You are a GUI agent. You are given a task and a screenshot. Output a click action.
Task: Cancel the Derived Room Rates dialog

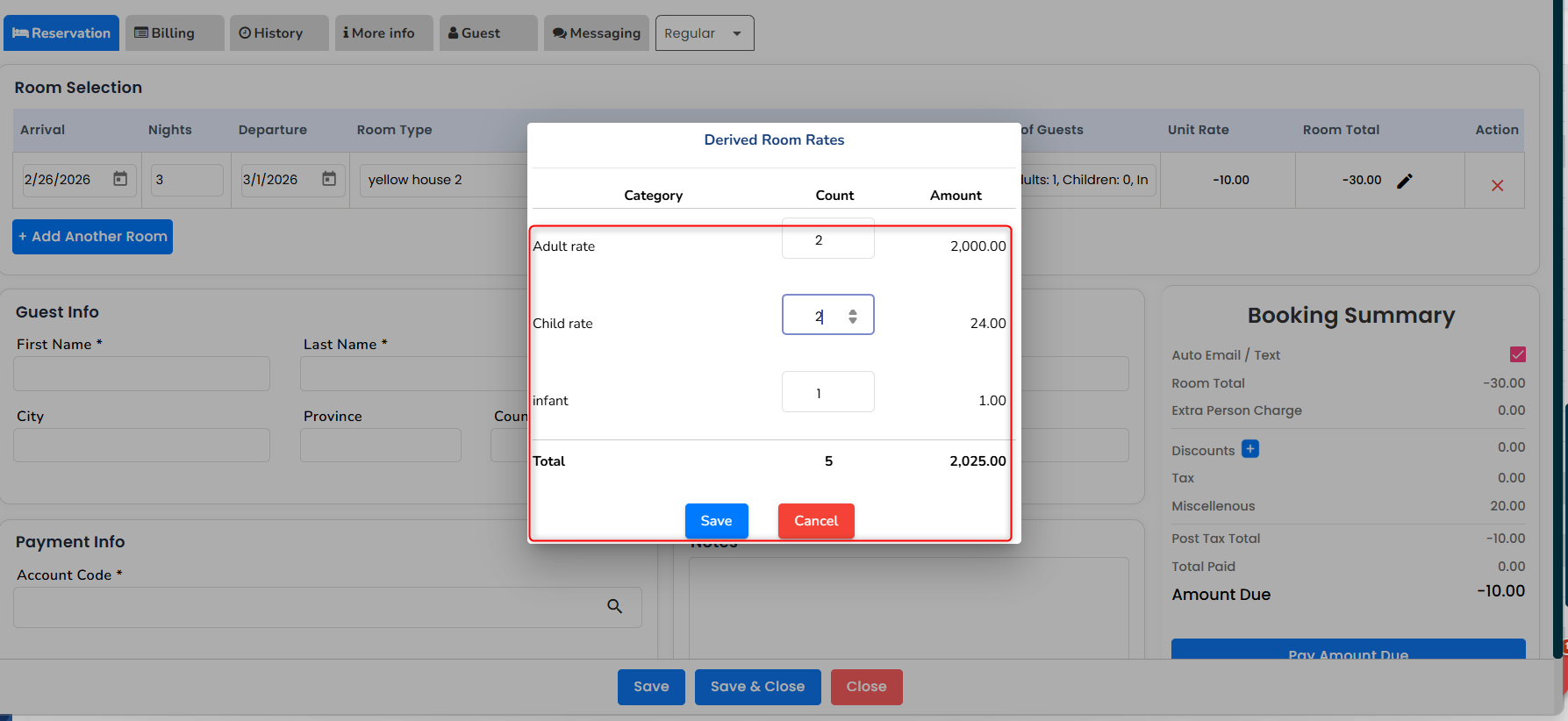coord(816,521)
